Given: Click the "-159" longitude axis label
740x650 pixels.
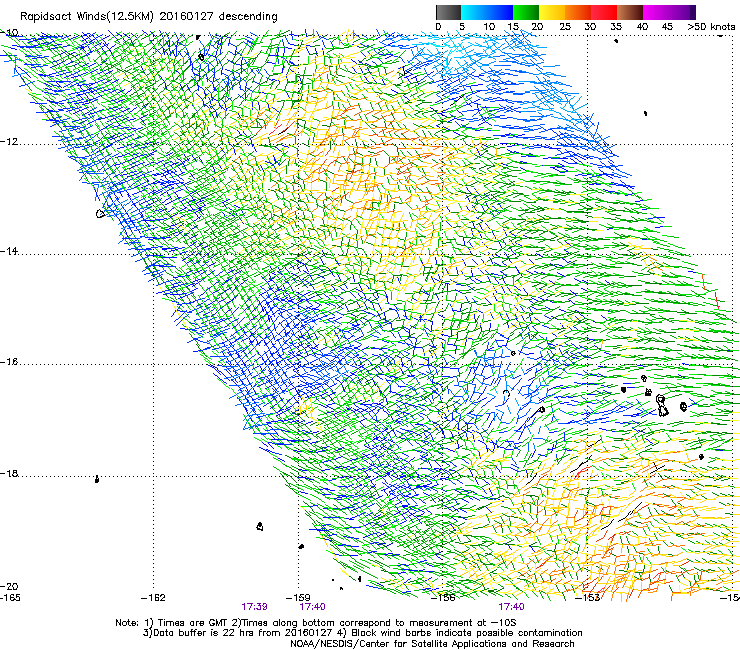Looking at the screenshot, I should [x=298, y=598].
